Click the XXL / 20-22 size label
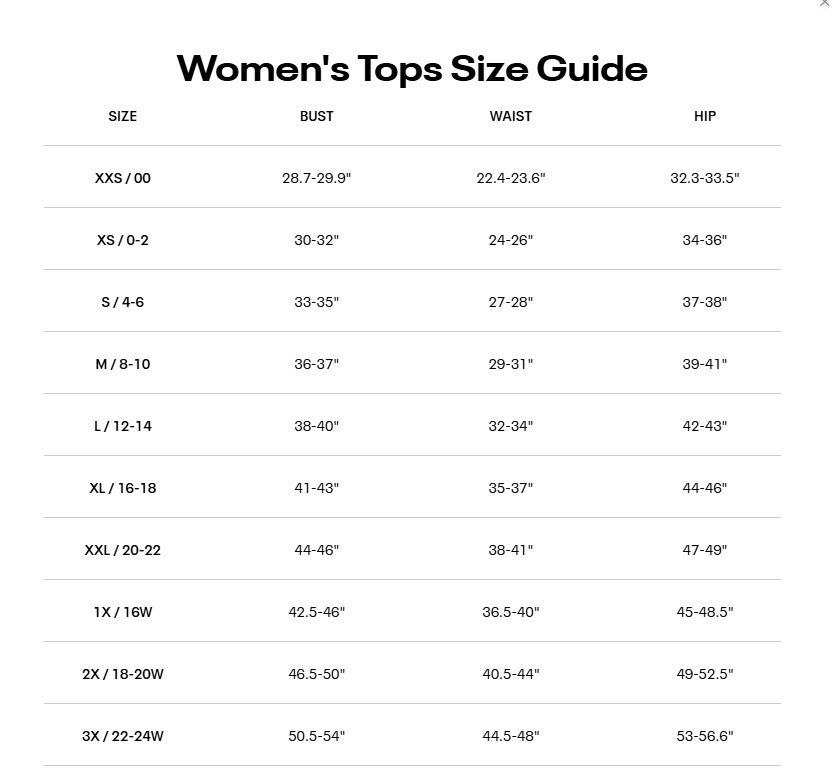Viewport: 840px width, 770px height. 122,550
